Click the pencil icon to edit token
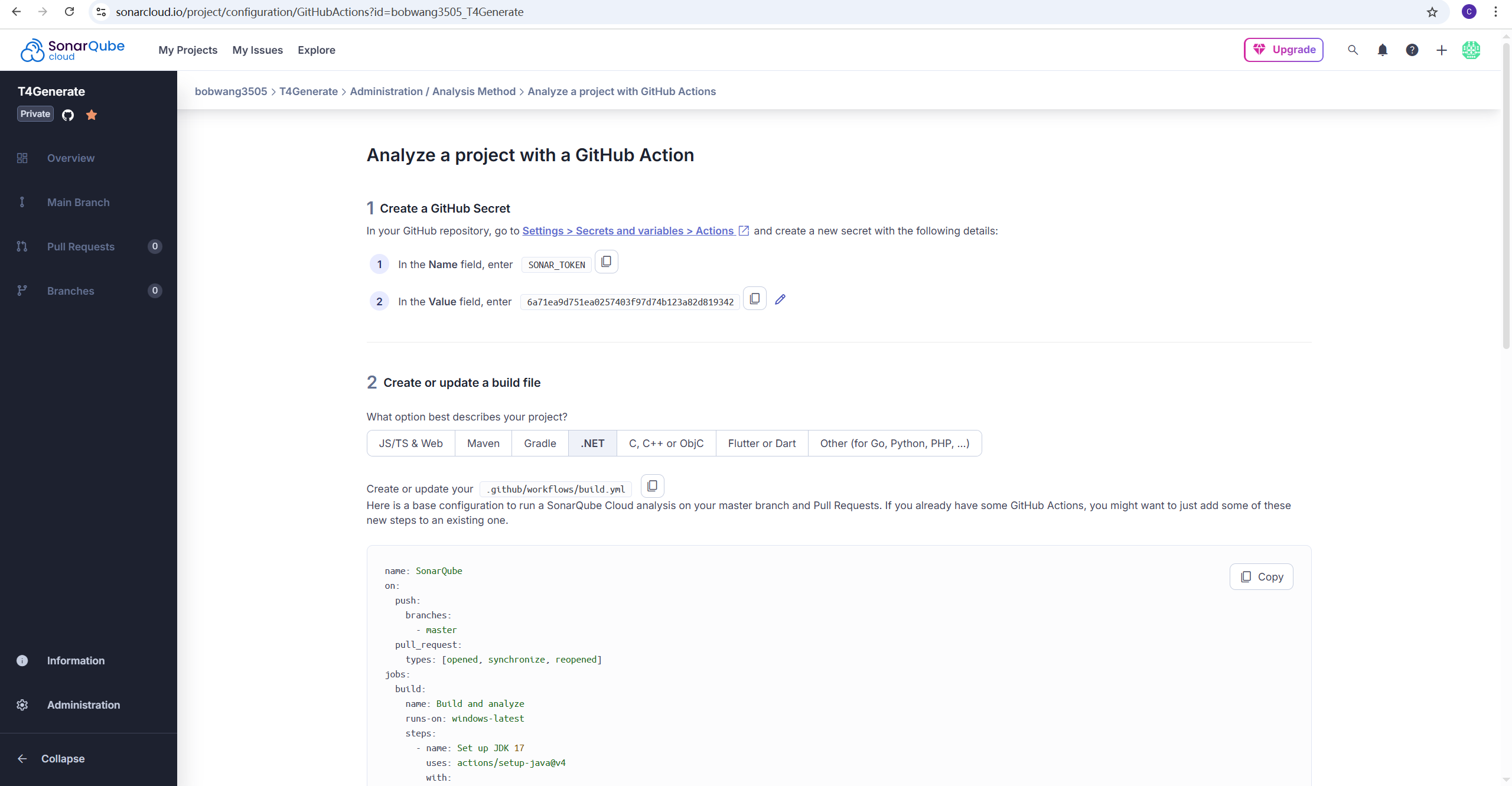Viewport: 1512px width, 786px height. 780,299
